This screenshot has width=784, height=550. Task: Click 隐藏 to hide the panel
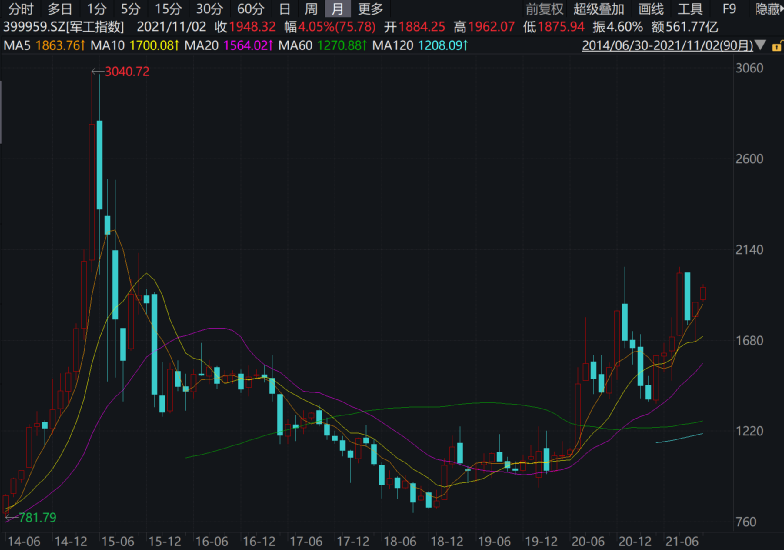[768, 9]
